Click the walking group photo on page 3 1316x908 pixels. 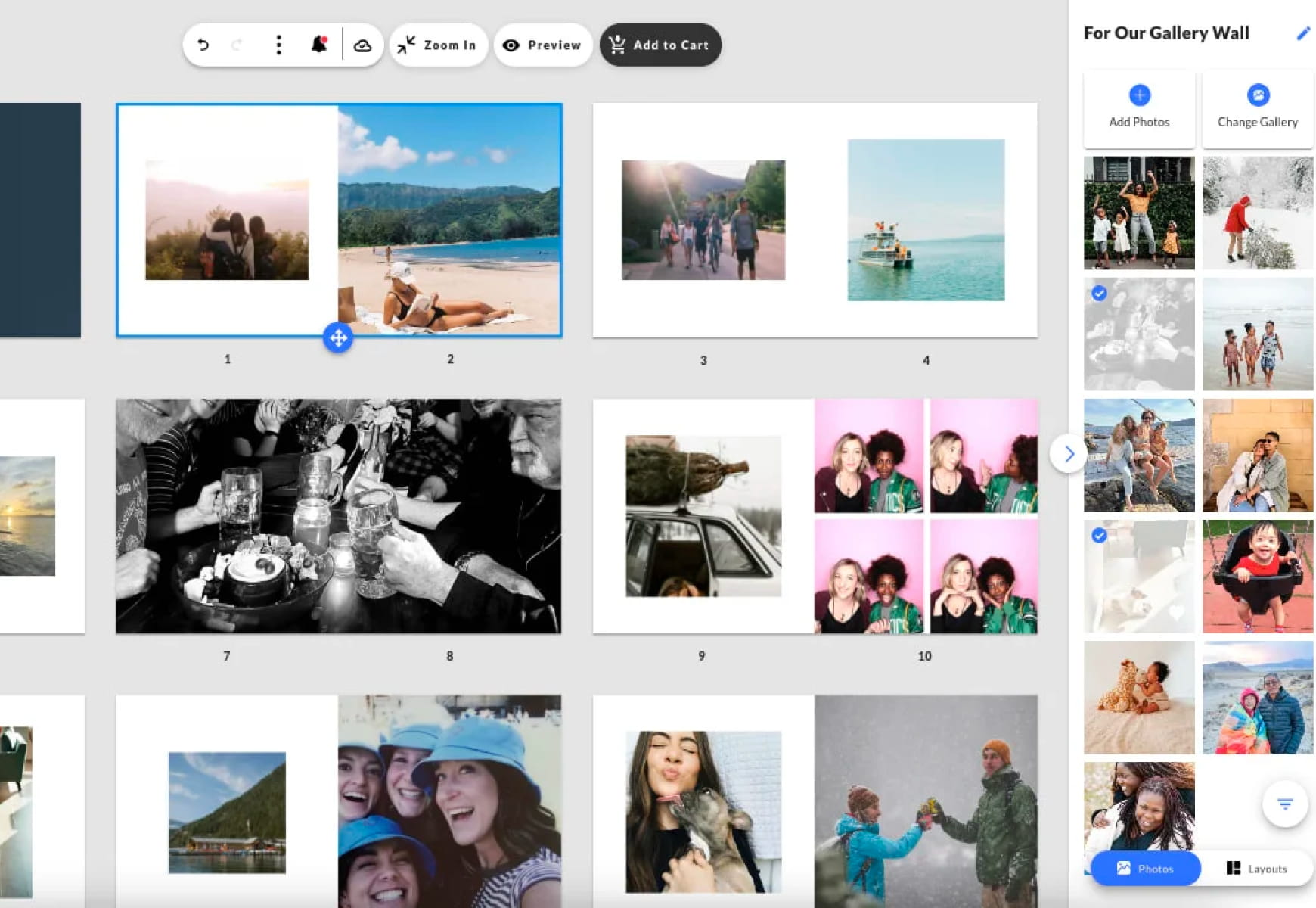pyautogui.click(x=703, y=219)
